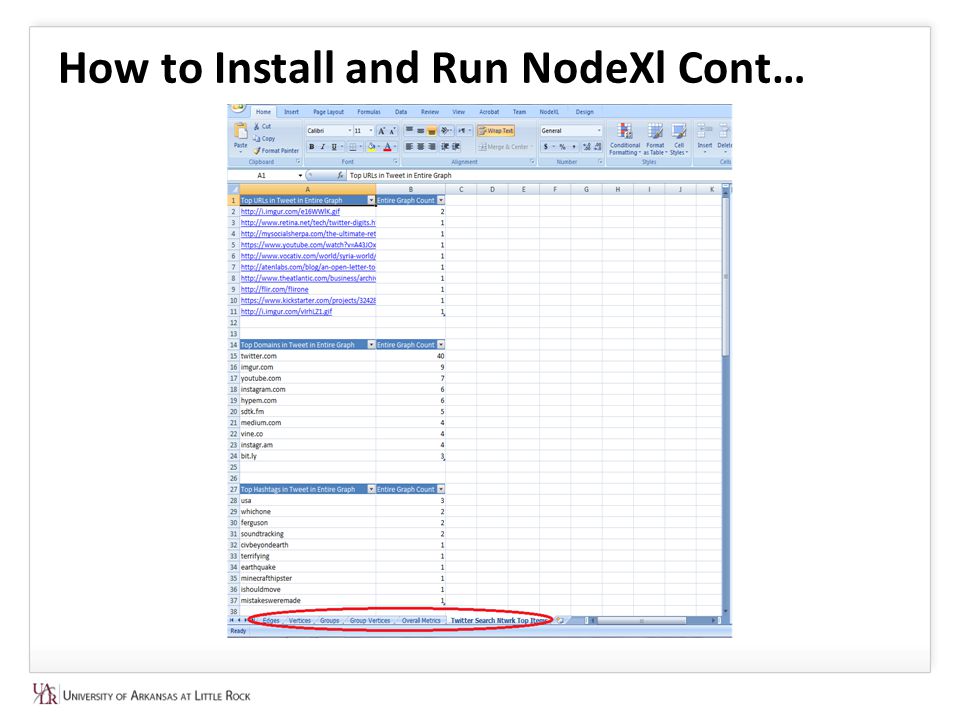This screenshot has height=720, width=960.
Task: Open the number format General dropdown
Action: (599, 130)
